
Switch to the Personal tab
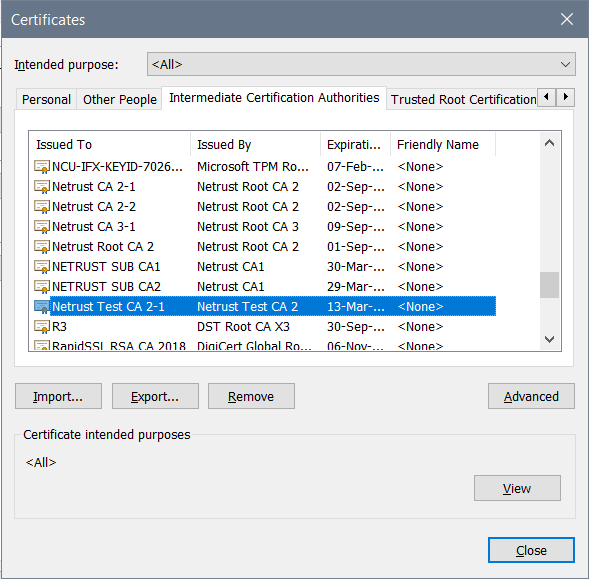click(x=46, y=100)
